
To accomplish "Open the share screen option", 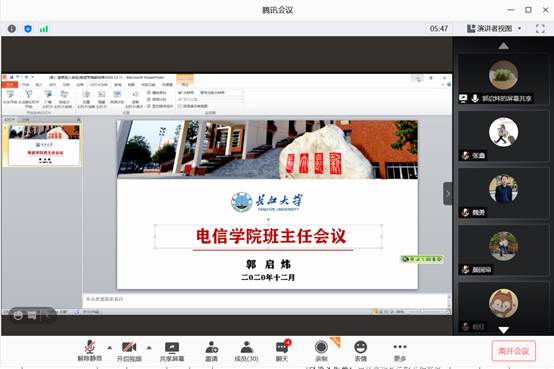I will [172, 351].
